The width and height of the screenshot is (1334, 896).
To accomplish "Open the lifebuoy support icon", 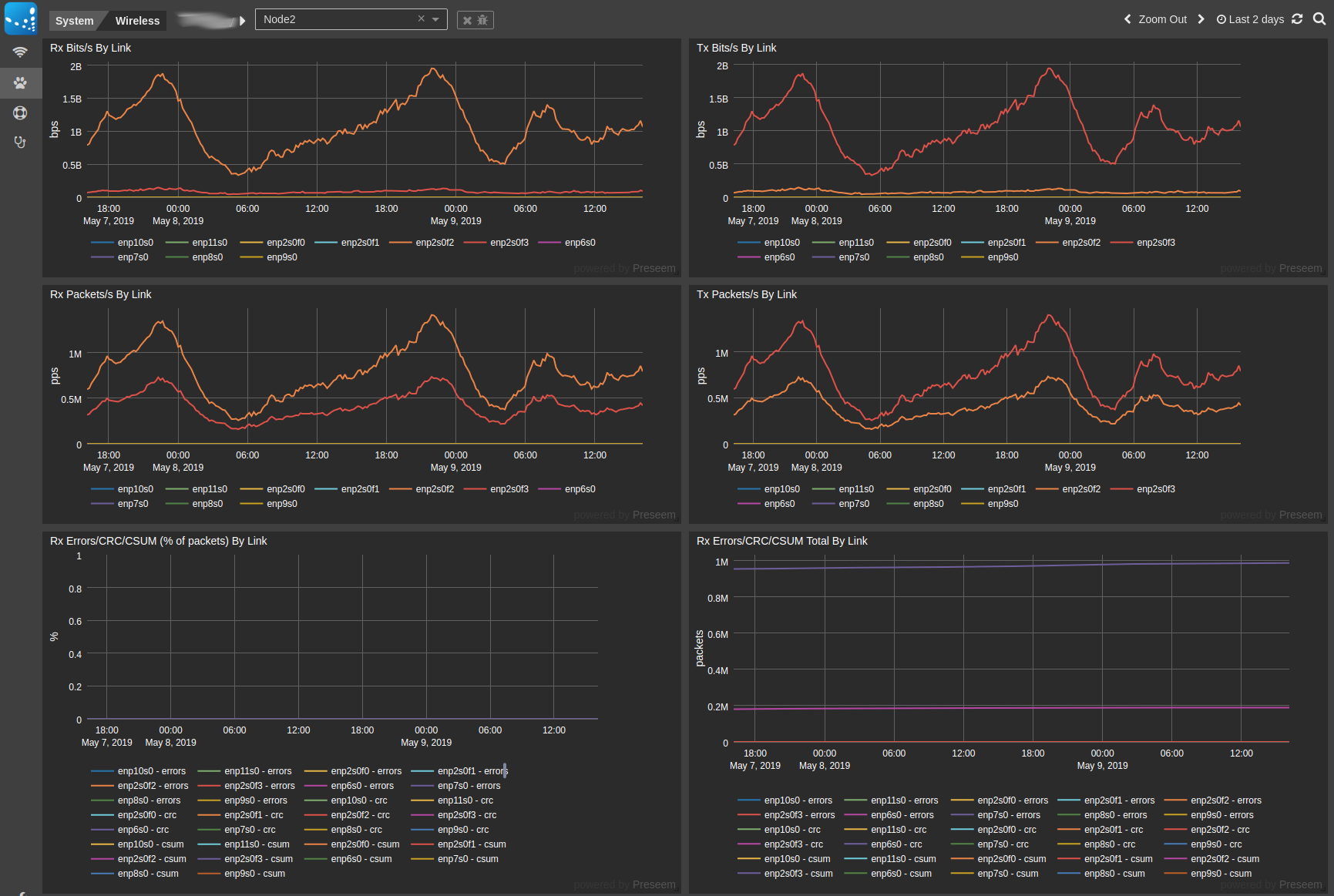I will 21,112.
